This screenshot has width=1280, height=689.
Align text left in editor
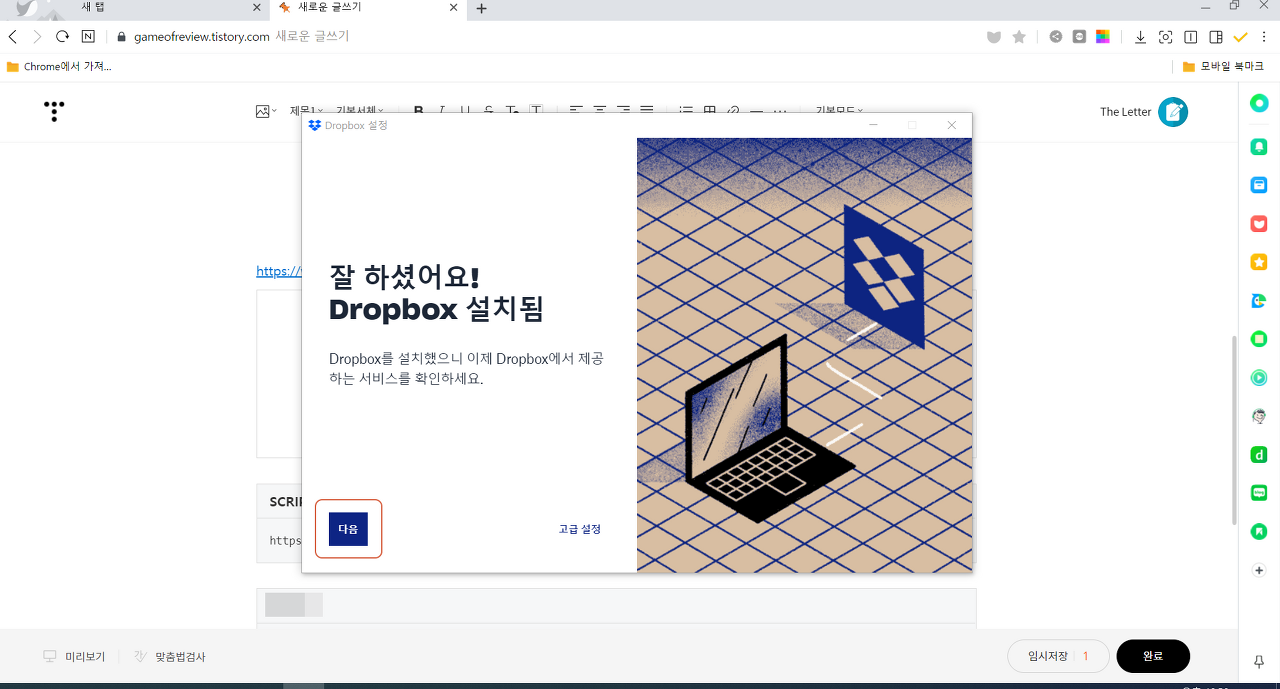pos(576,111)
